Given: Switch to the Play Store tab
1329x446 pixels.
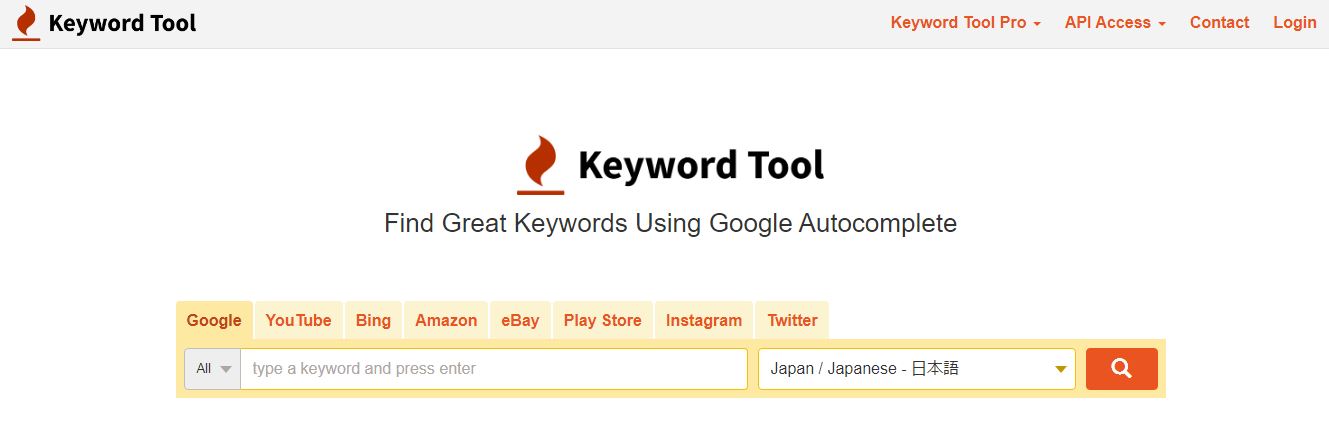Looking at the screenshot, I should tap(602, 320).
